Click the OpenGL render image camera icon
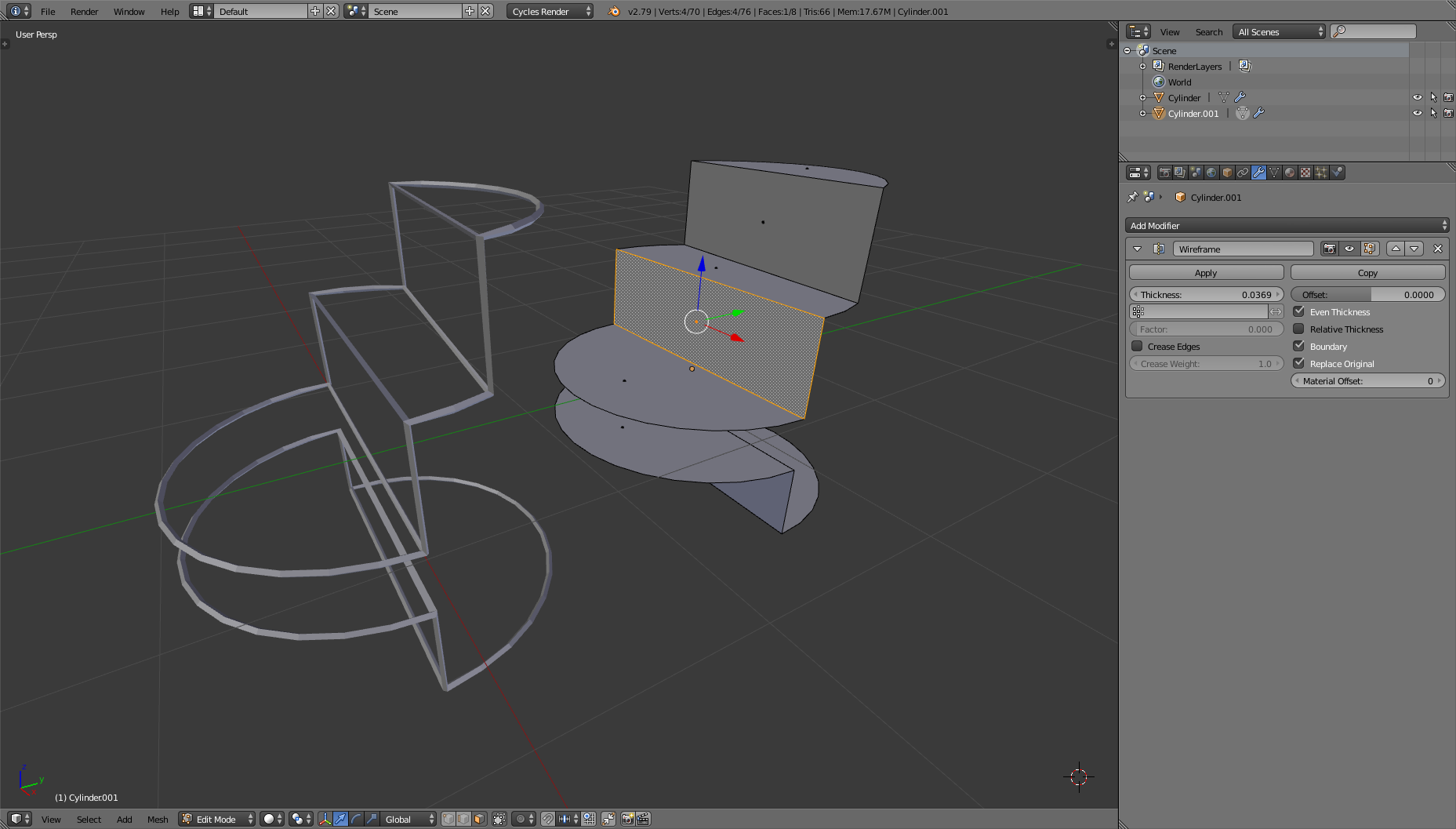 pyautogui.click(x=627, y=819)
